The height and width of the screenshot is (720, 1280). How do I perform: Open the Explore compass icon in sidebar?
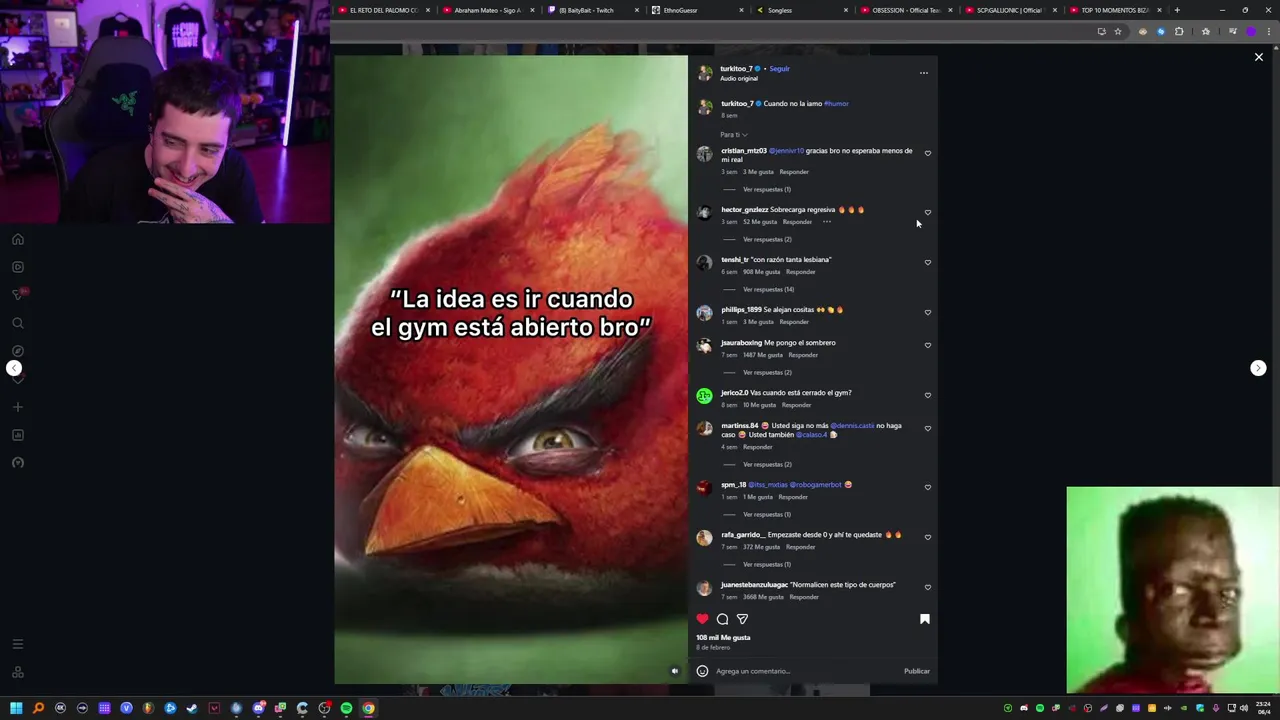click(x=18, y=351)
